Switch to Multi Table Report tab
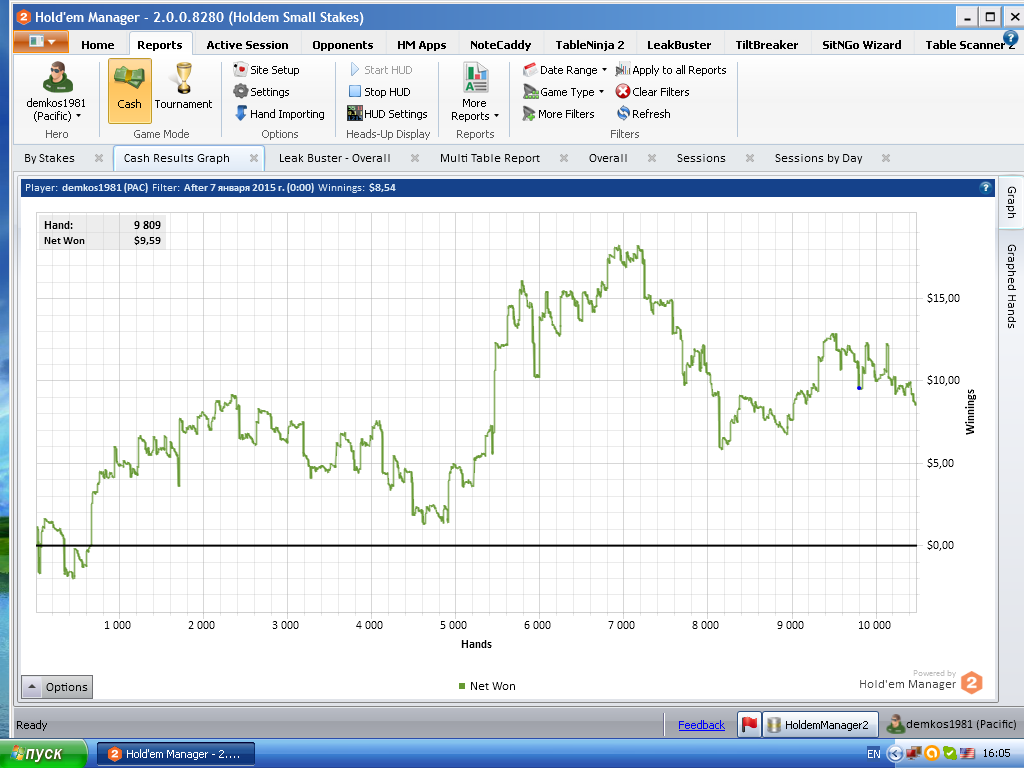1024x768 pixels. coord(490,158)
